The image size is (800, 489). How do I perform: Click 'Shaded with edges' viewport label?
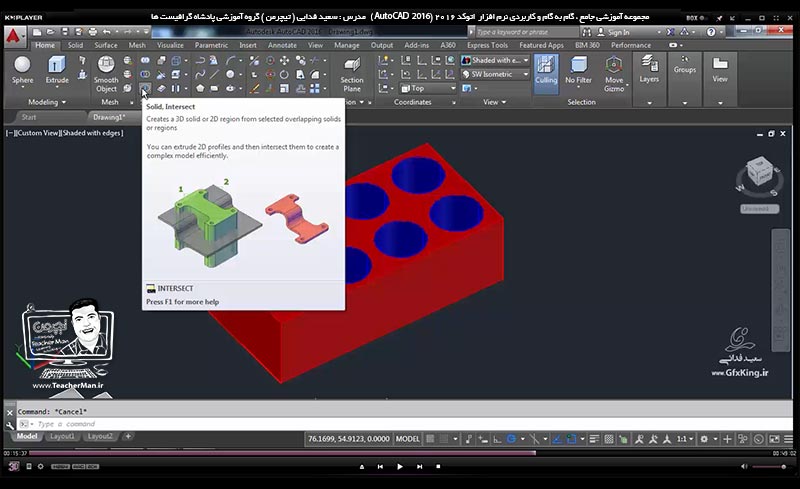(x=92, y=133)
